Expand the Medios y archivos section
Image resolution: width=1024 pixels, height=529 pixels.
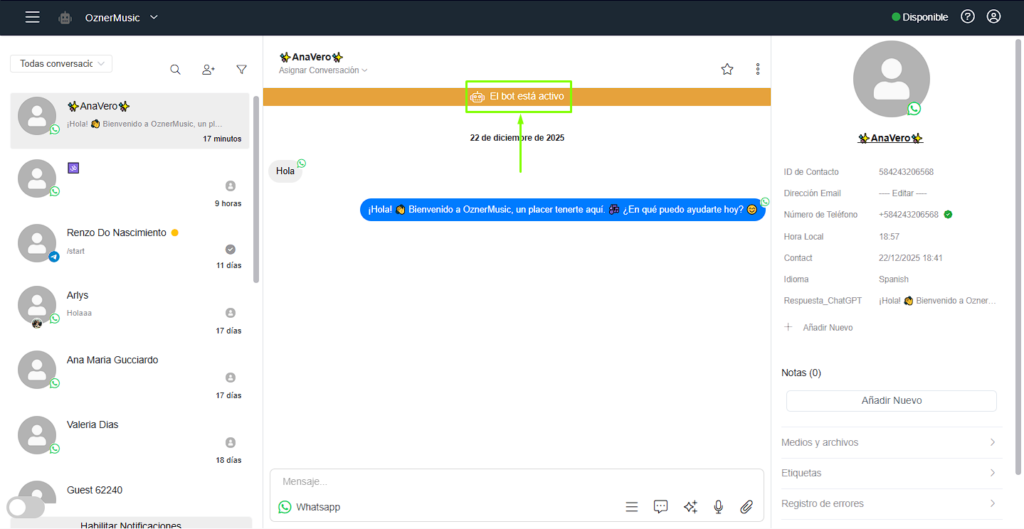889,442
